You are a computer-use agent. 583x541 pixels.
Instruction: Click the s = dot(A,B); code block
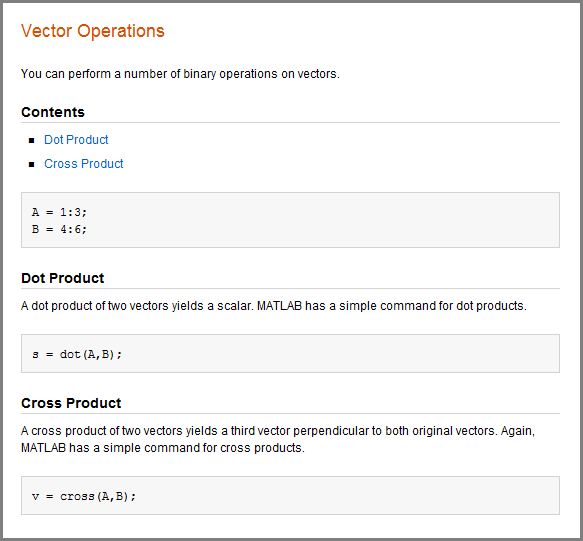click(x=290, y=354)
